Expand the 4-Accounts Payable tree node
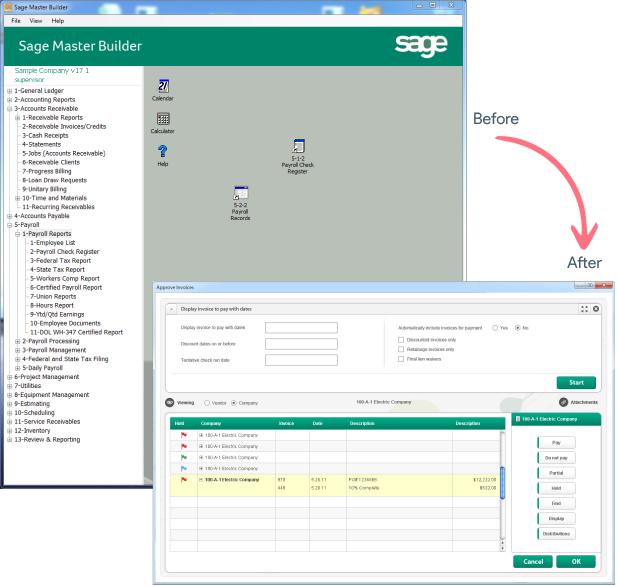Image resolution: width=617 pixels, height=586 pixels. click(x=9, y=216)
